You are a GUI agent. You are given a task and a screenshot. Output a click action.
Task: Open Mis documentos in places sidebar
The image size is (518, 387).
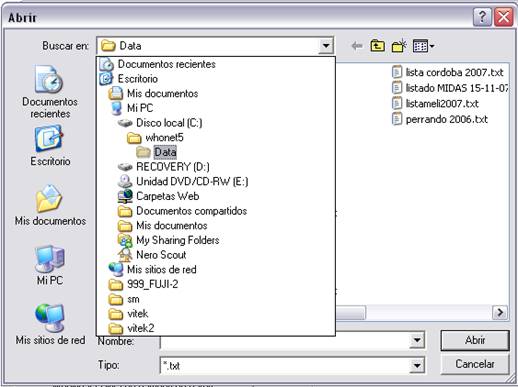50,205
